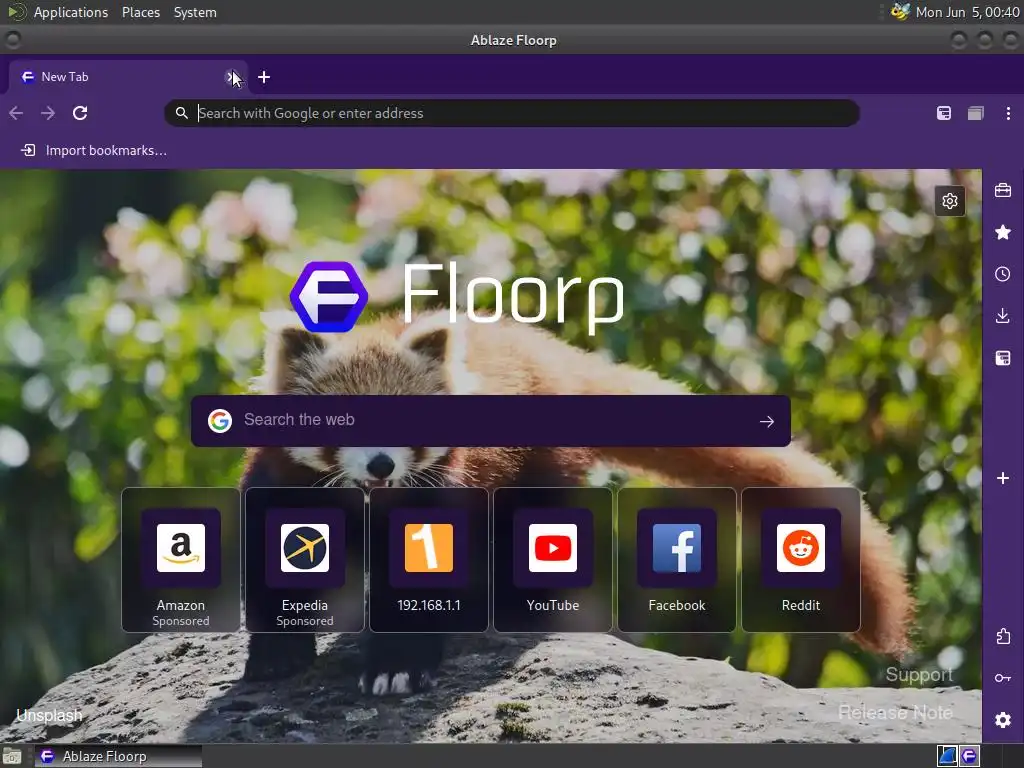Open the Facebook shortcut tile
Screen dimensions: 1024x768
(677, 560)
